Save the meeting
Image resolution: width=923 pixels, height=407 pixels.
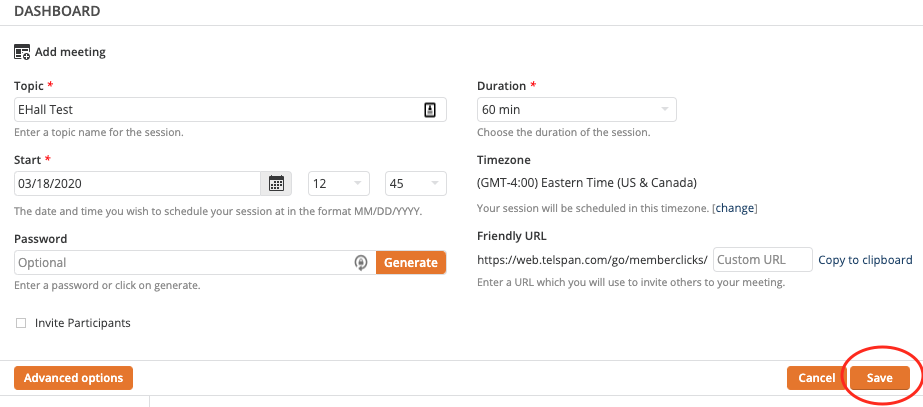[x=879, y=378]
